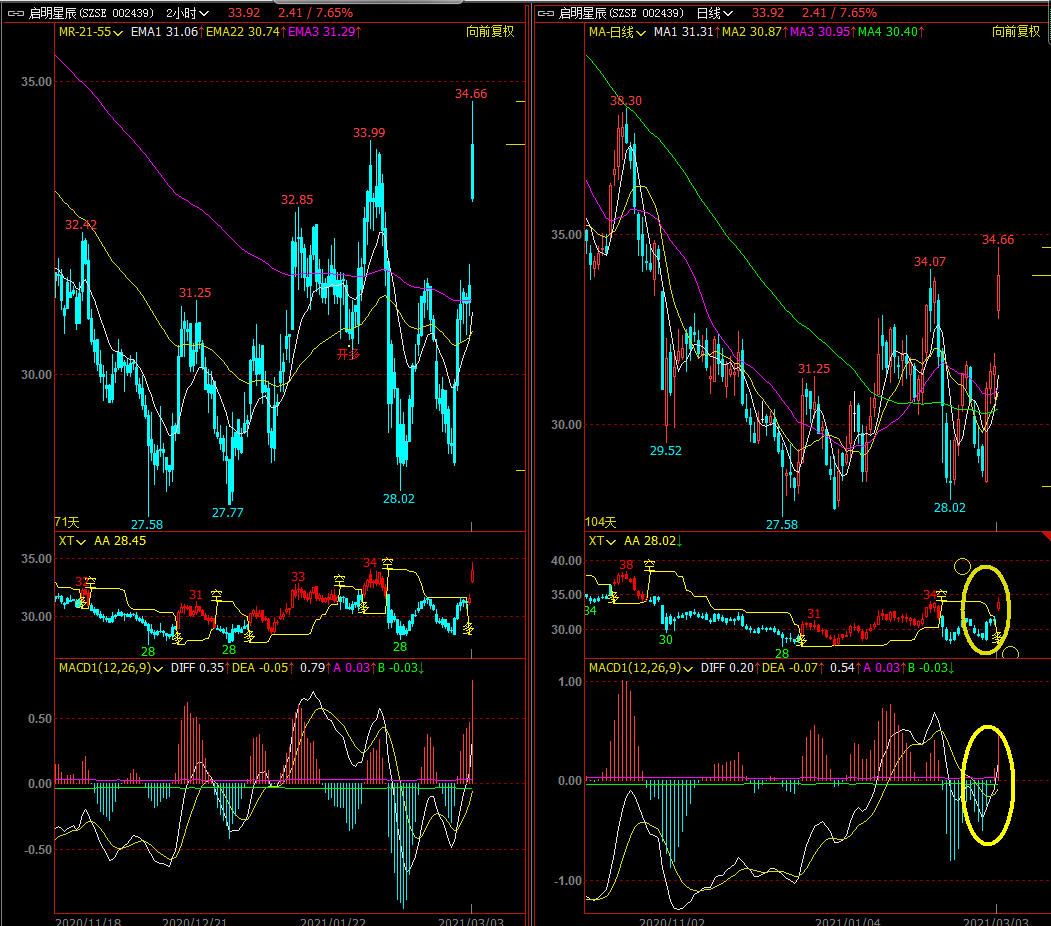Click link icon of the 2-hour chart panel
Viewport: 1051px width, 926px height.
[16, 13]
